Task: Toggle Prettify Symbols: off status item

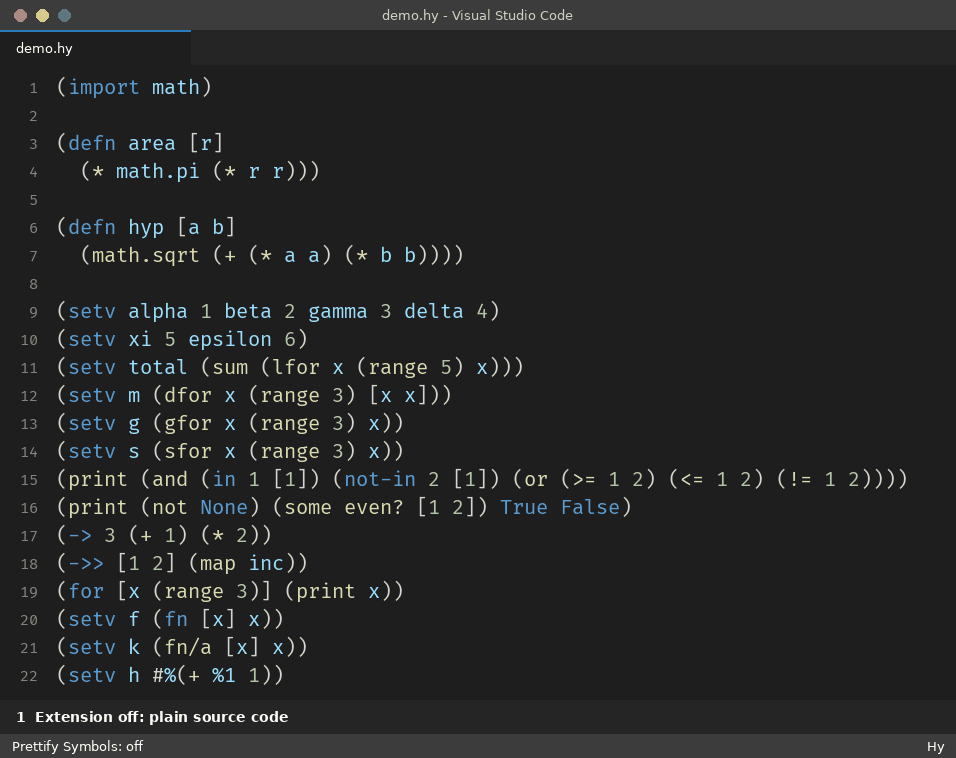Action: coord(77,746)
